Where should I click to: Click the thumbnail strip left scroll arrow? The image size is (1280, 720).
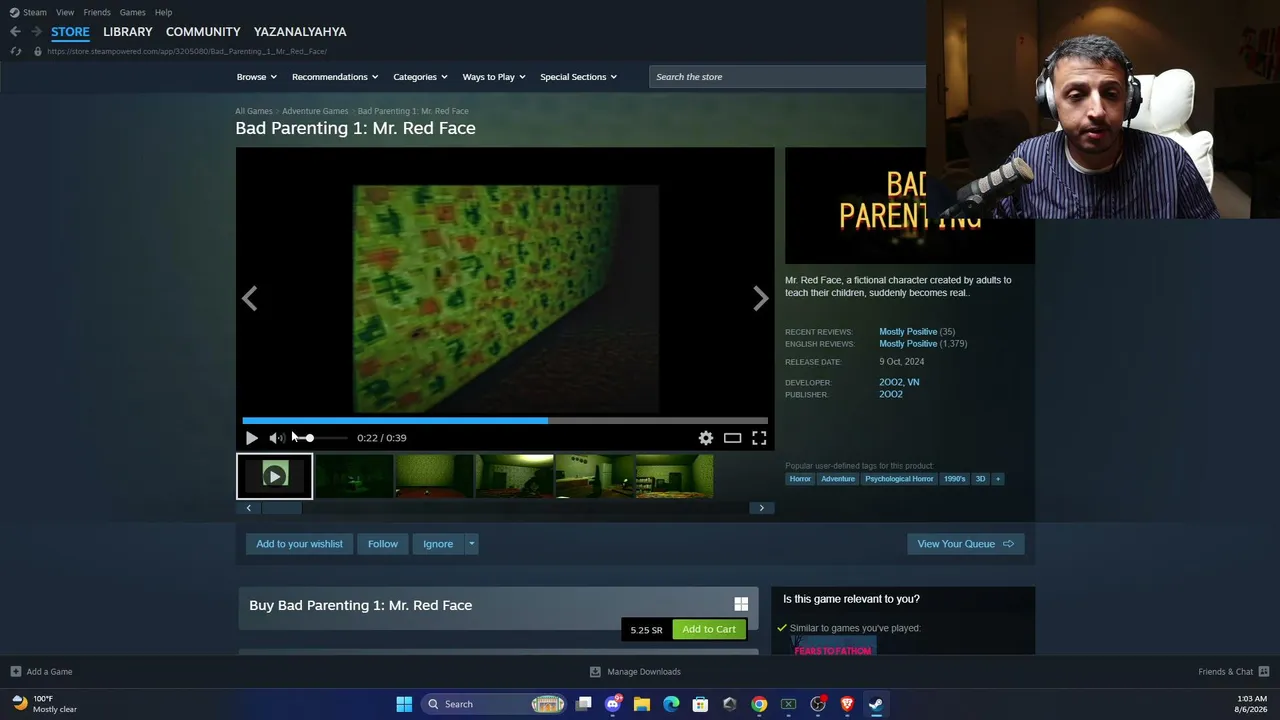click(249, 508)
